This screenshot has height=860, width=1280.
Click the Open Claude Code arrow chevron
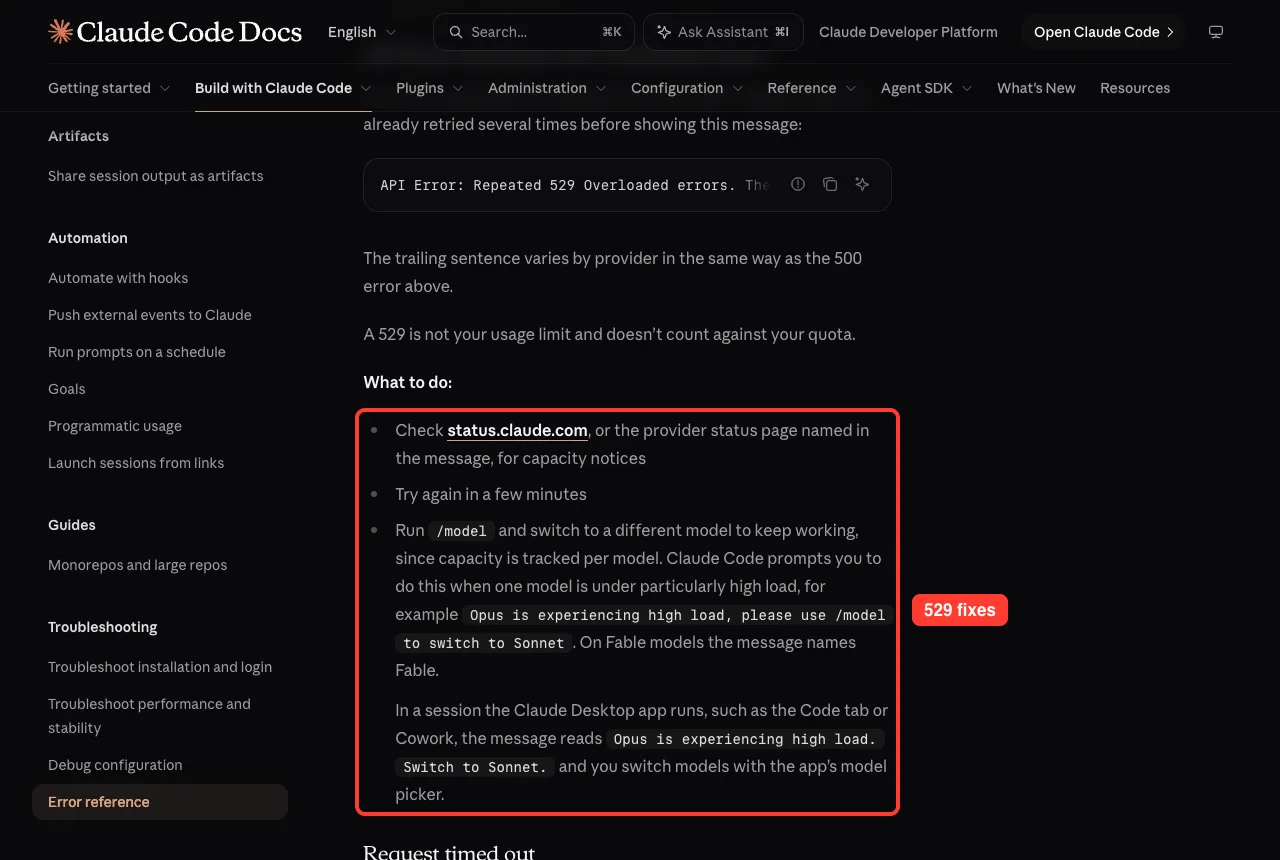(x=1170, y=32)
